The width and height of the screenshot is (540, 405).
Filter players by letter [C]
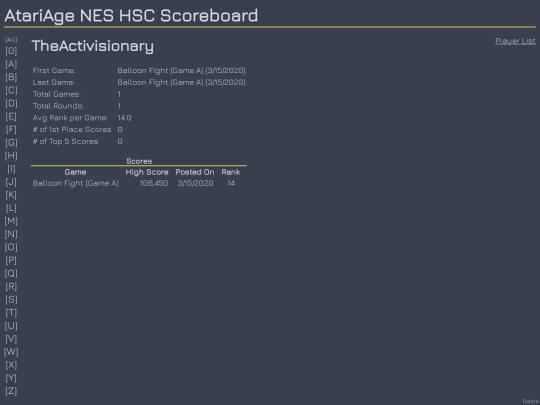click(11, 90)
